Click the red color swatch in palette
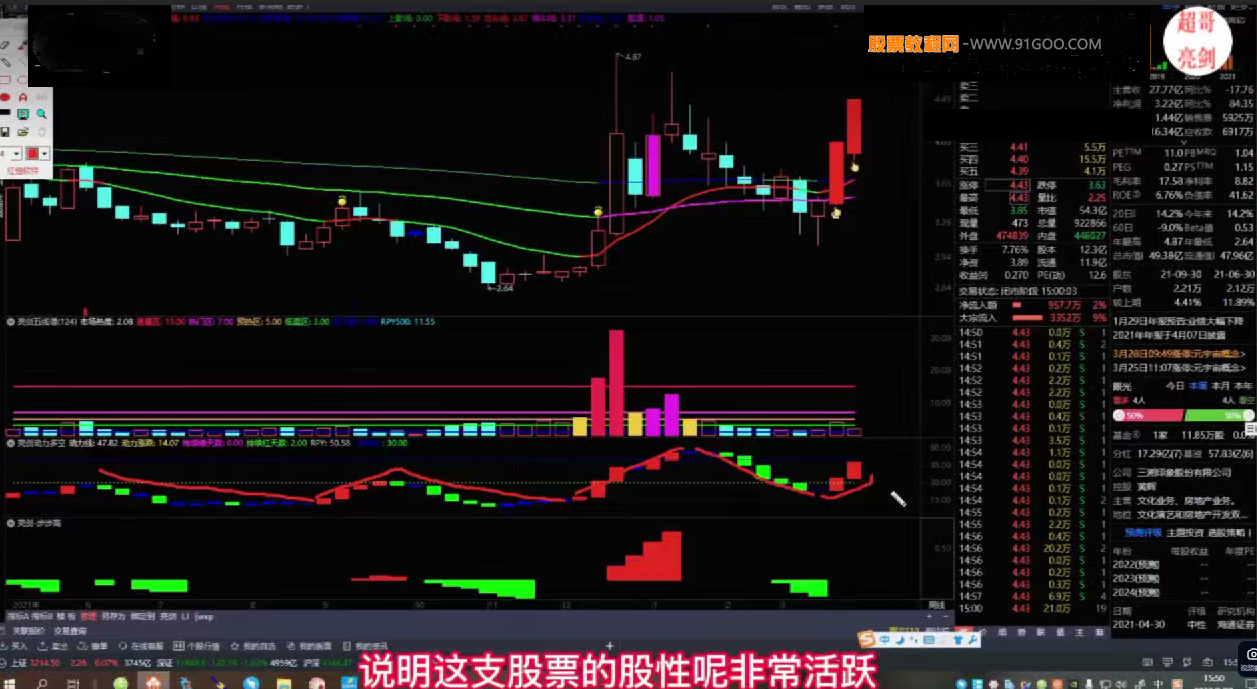Screen dimensions: 1257x689 [33, 153]
